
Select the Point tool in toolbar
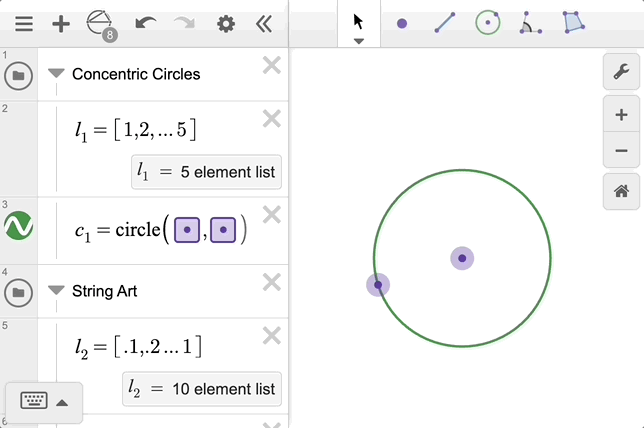[x=402, y=23]
